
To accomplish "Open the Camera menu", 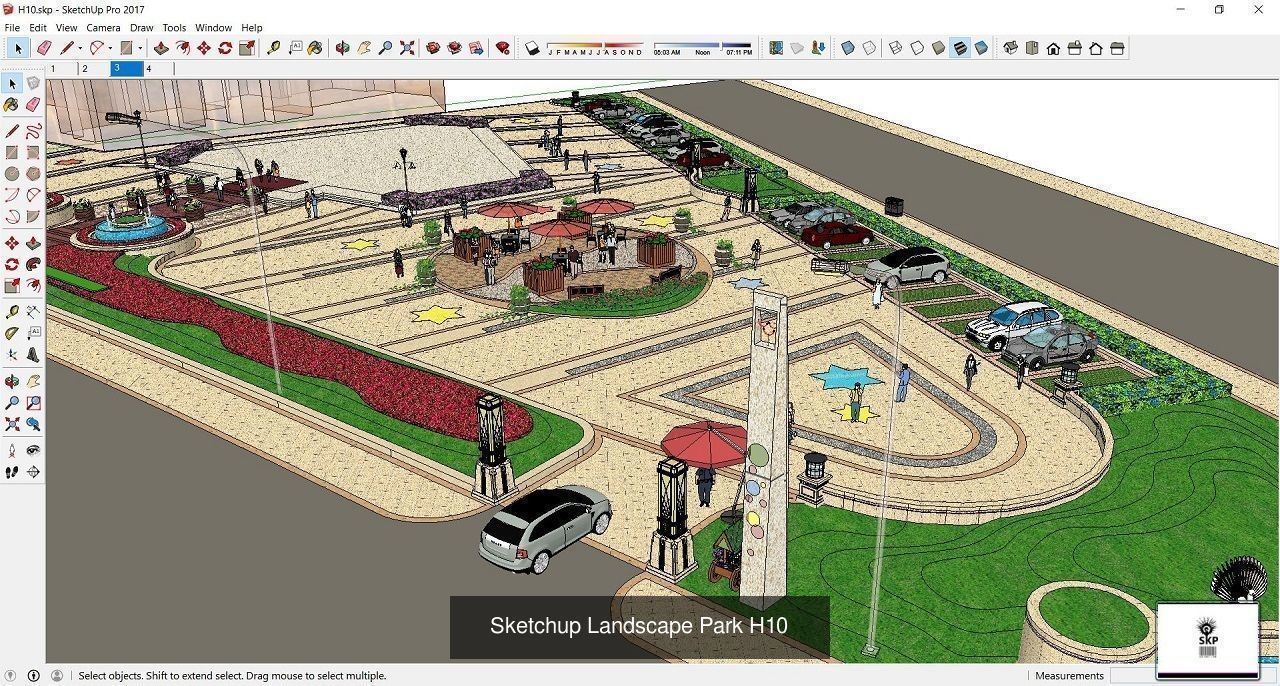I will 103,28.
